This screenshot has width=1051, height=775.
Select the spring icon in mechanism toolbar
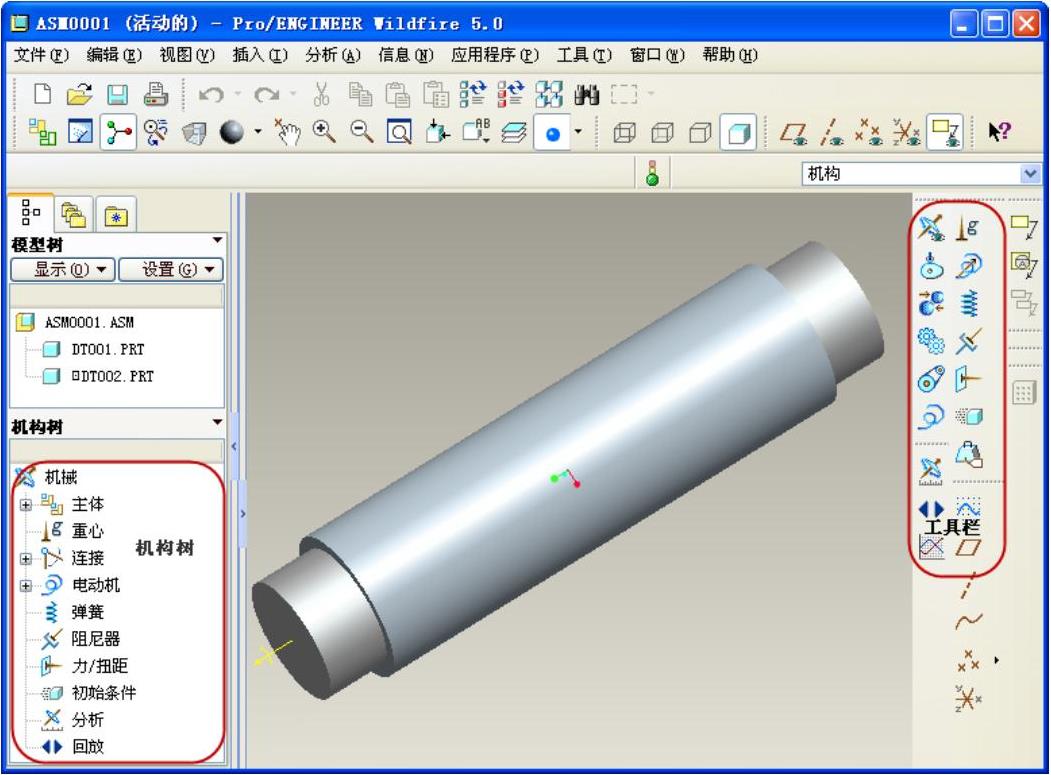pyautogui.click(x=968, y=304)
